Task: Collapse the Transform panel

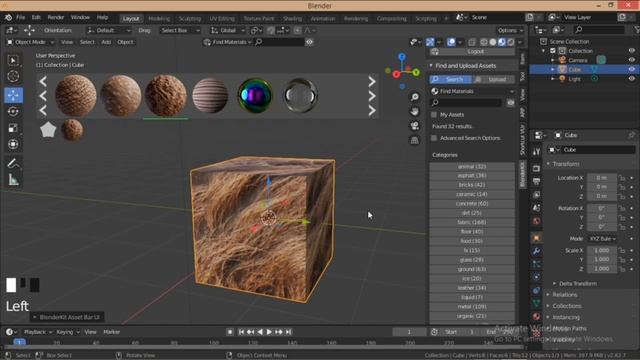Action: point(566,164)
